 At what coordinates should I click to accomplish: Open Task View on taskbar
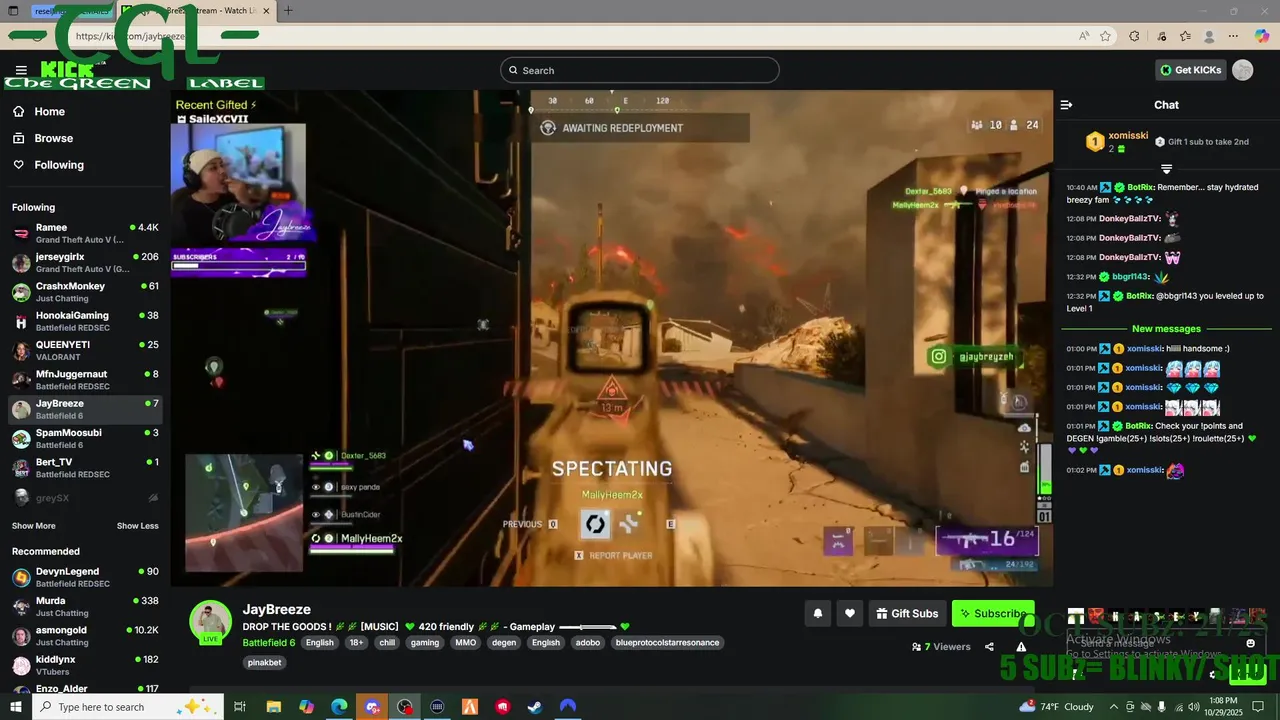point(240,707)
